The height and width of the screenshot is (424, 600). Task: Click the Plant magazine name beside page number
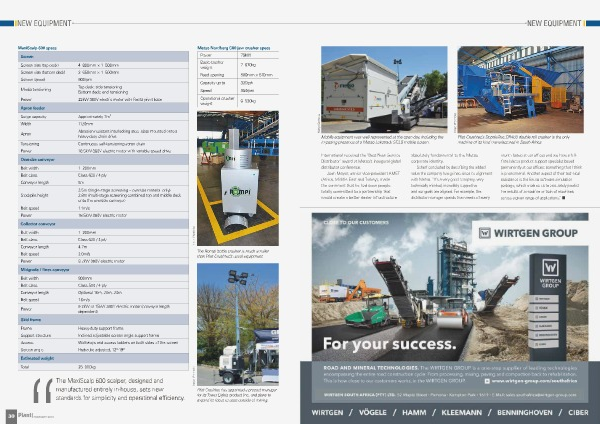point(26,415)
